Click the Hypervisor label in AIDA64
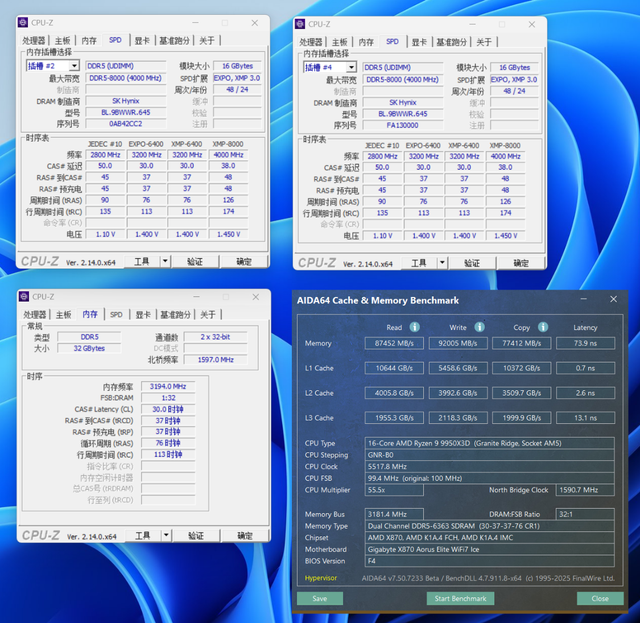The width and height of the screenshot is (640, 623). 321,578
